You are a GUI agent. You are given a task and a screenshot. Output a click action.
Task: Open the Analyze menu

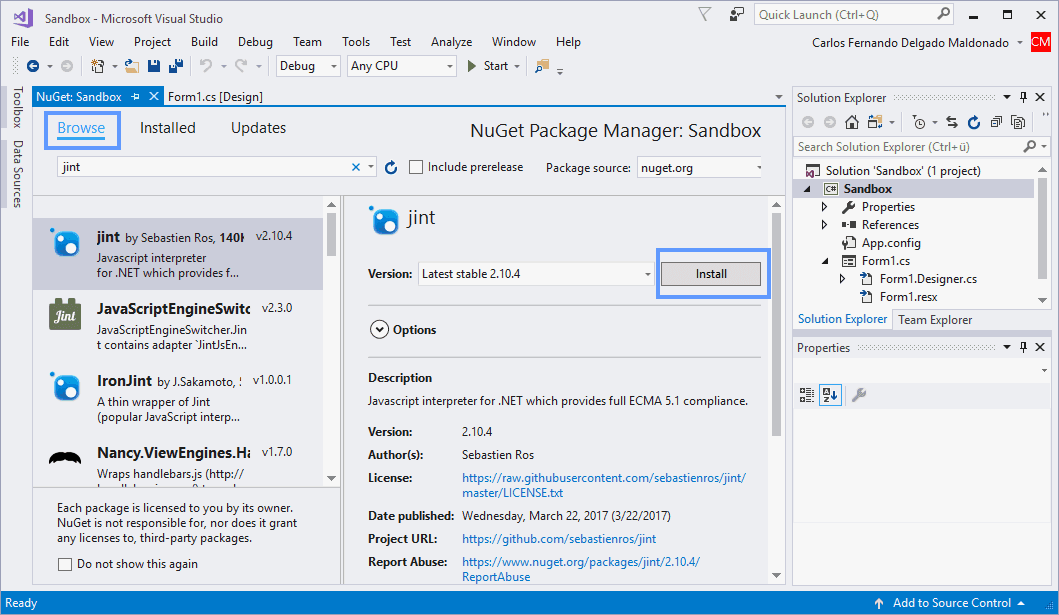pyautogui.click(x=451, y=42)
